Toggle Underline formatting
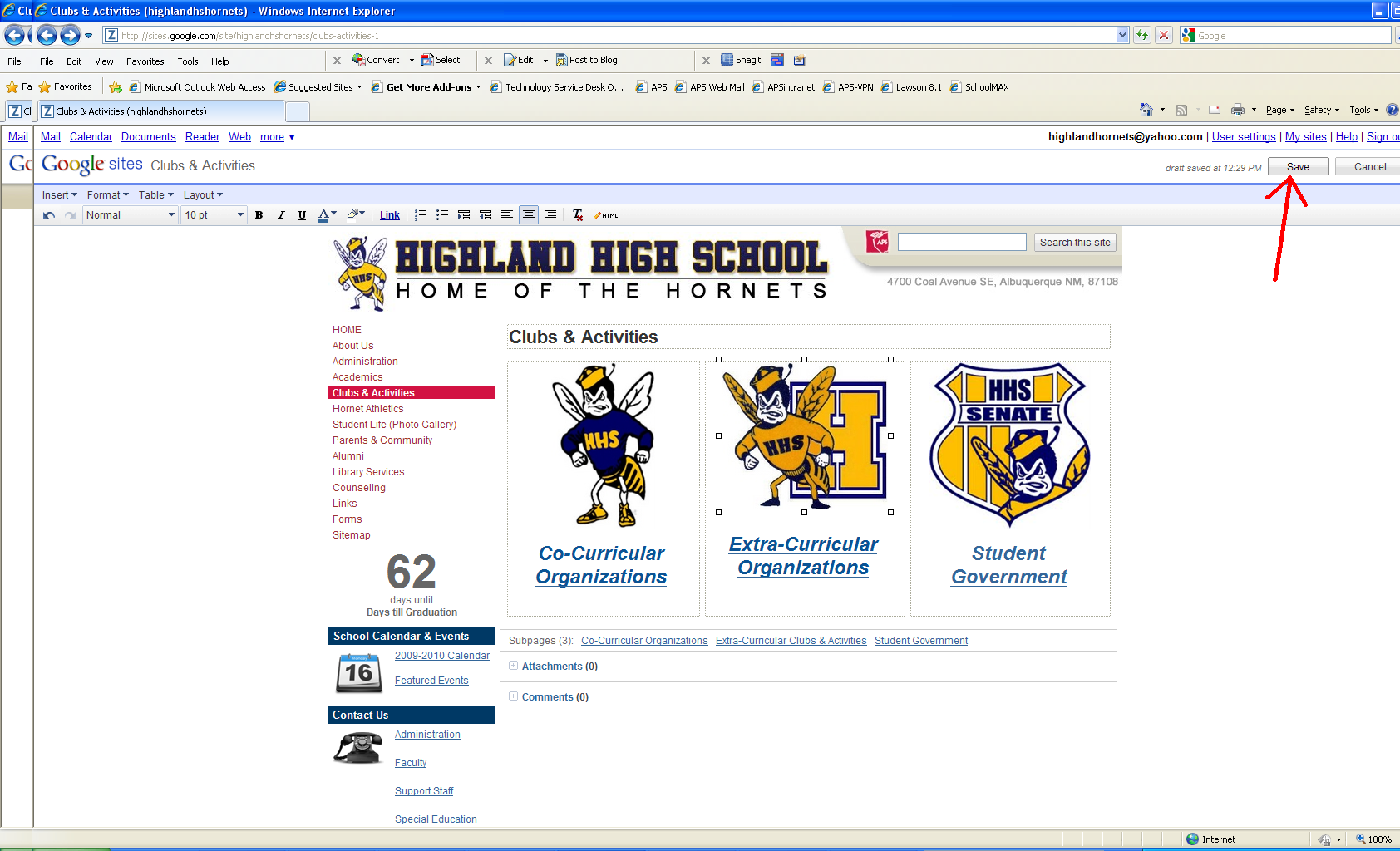The width and height of the screenshot is (1400, 851). 302,215
